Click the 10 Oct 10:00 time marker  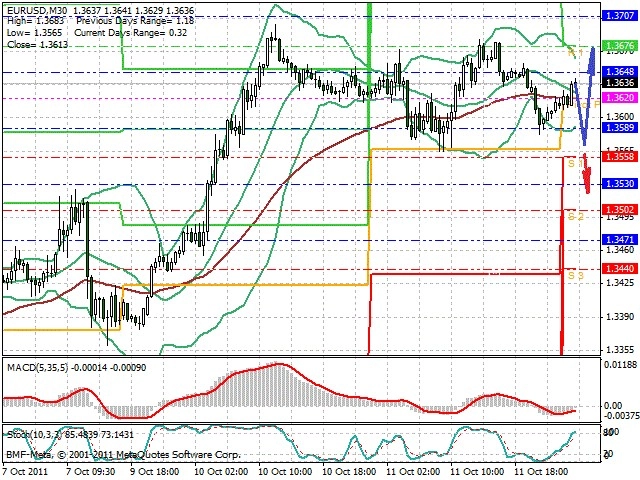click(287, 471)
